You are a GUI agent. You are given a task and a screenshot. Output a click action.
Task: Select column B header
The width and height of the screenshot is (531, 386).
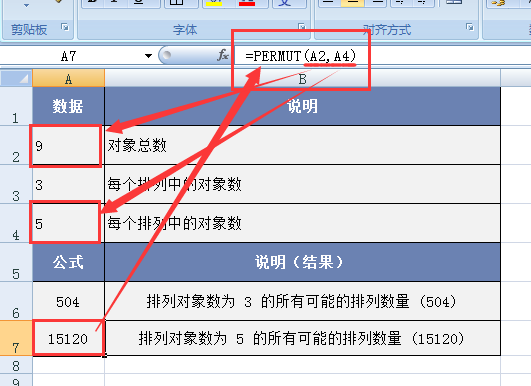(x=302, y=79)
